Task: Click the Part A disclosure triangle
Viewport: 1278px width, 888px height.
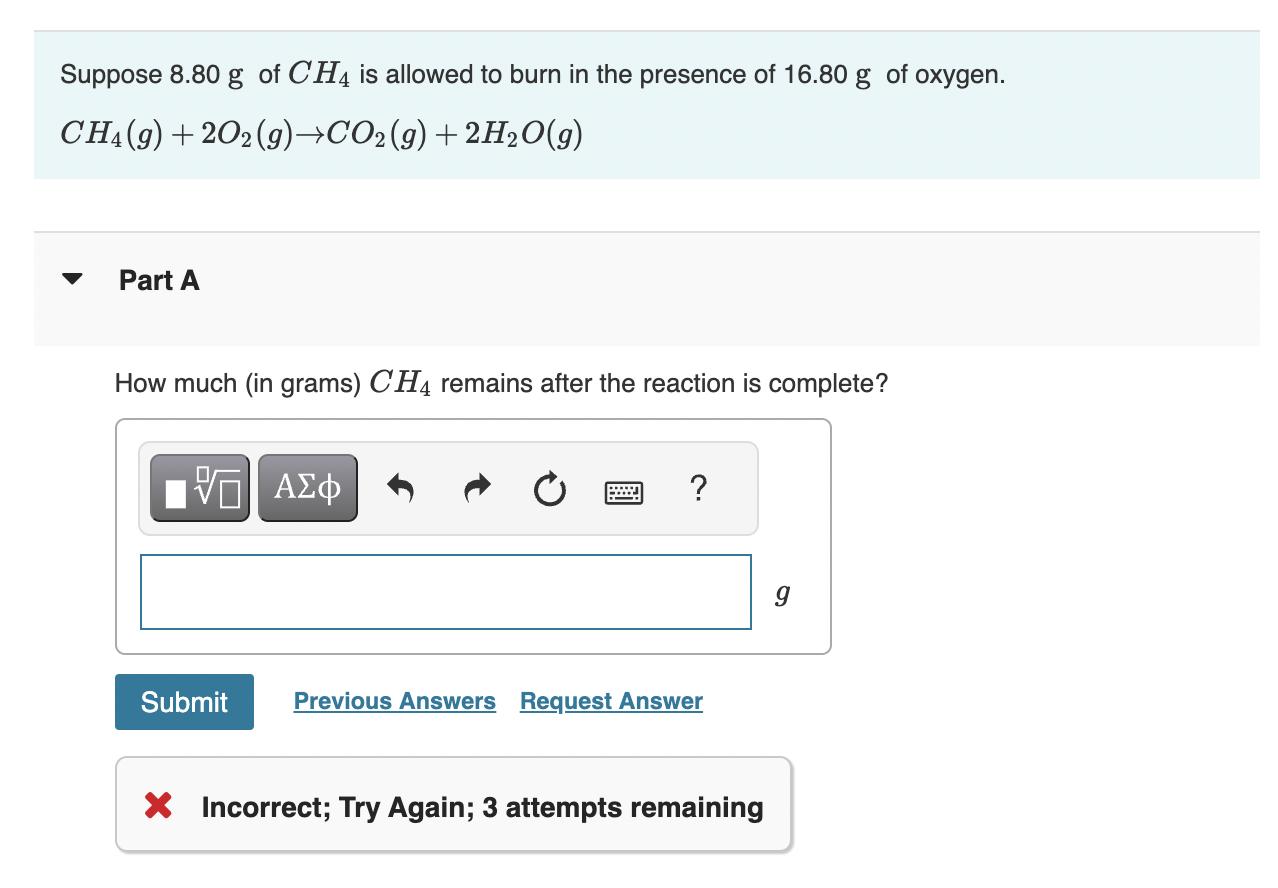Action: 71,279
